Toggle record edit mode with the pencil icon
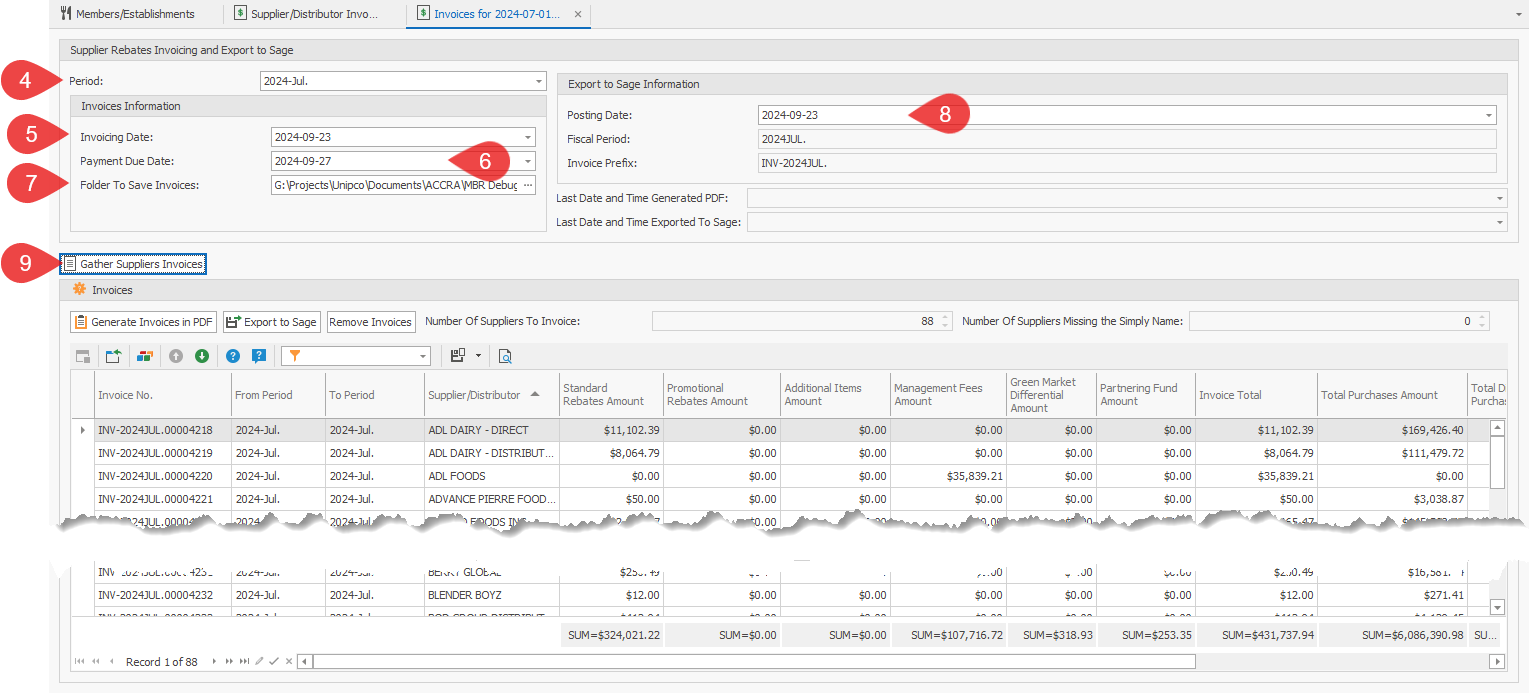This screenshot has height=693, width=1529. [260, 661]
